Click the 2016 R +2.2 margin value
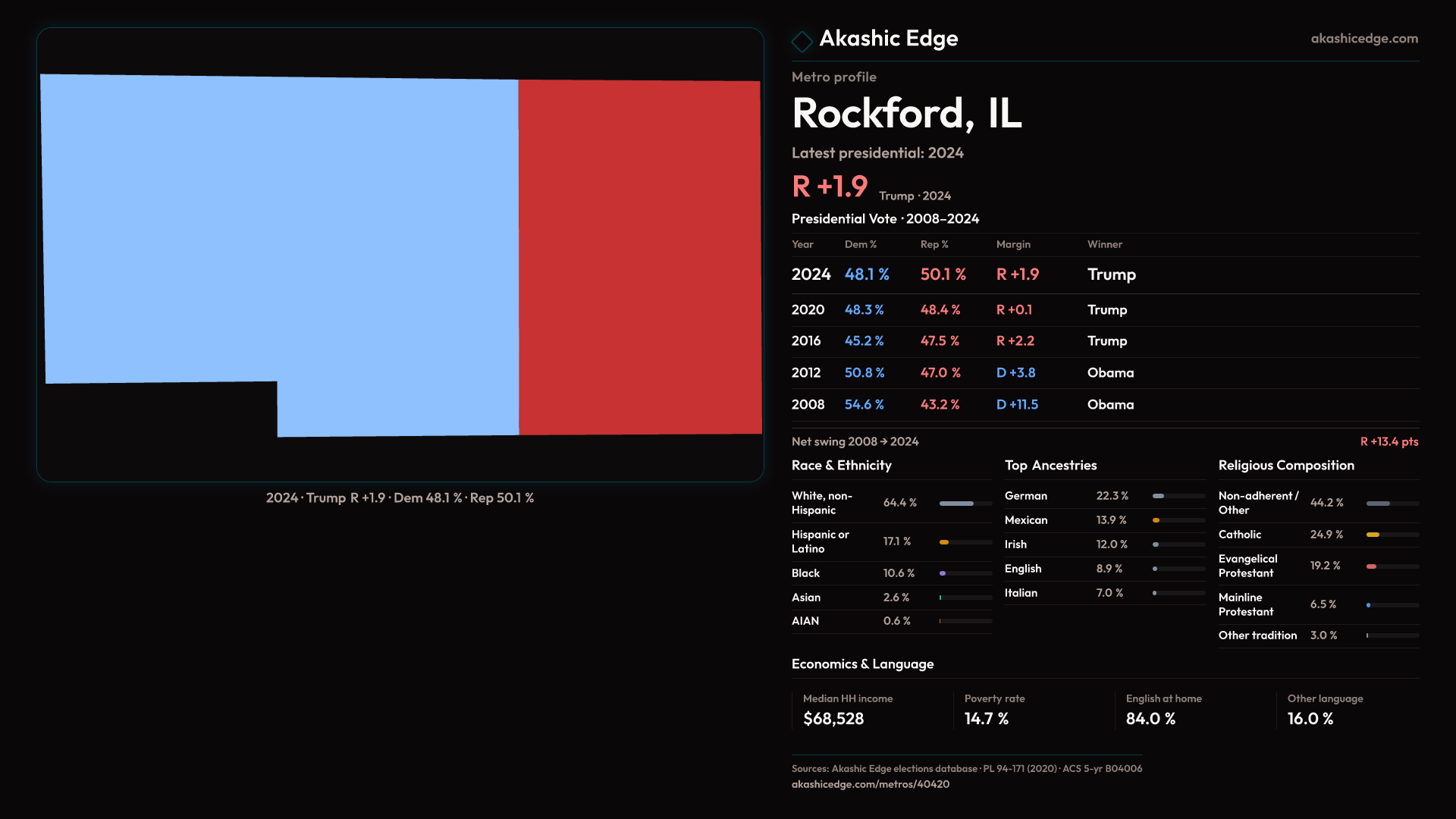 point(1015,341)
